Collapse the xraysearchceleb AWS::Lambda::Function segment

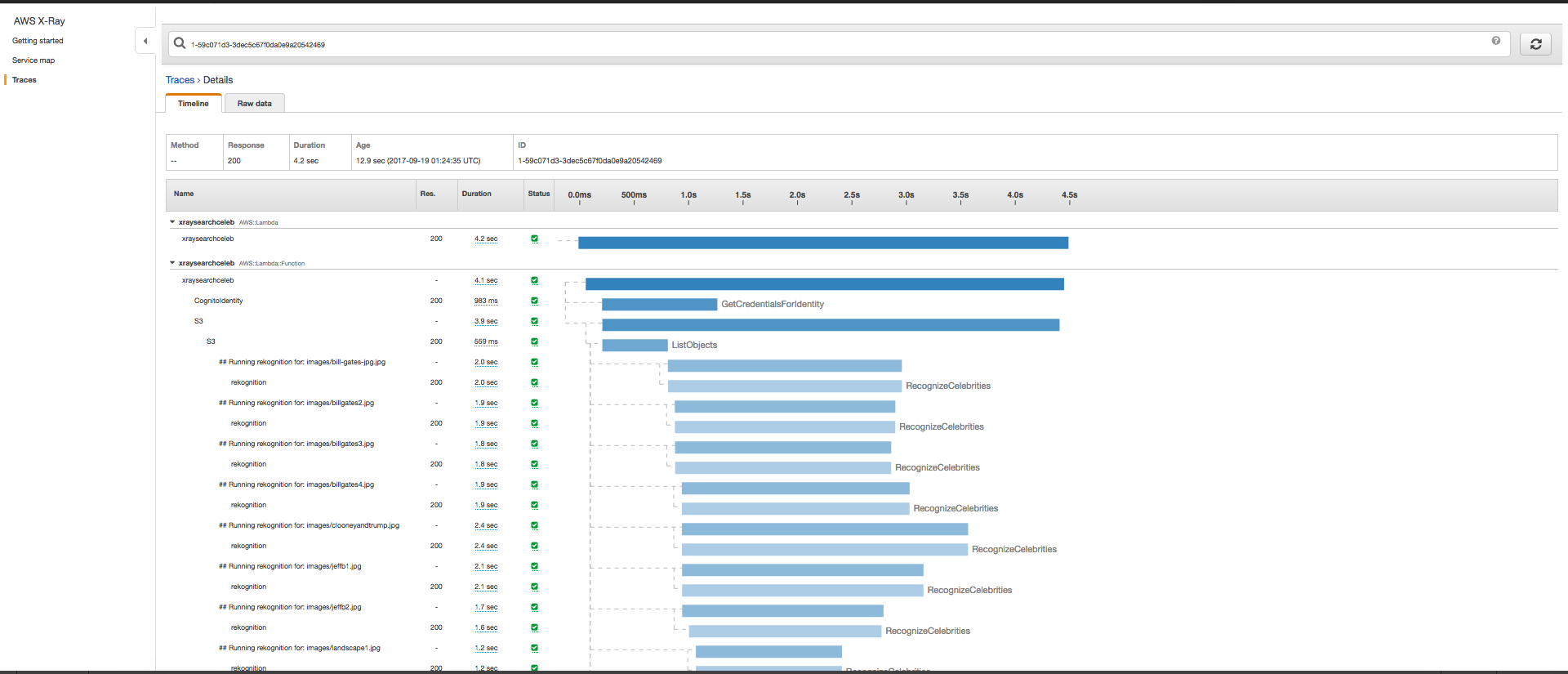(x=172, y=263)
